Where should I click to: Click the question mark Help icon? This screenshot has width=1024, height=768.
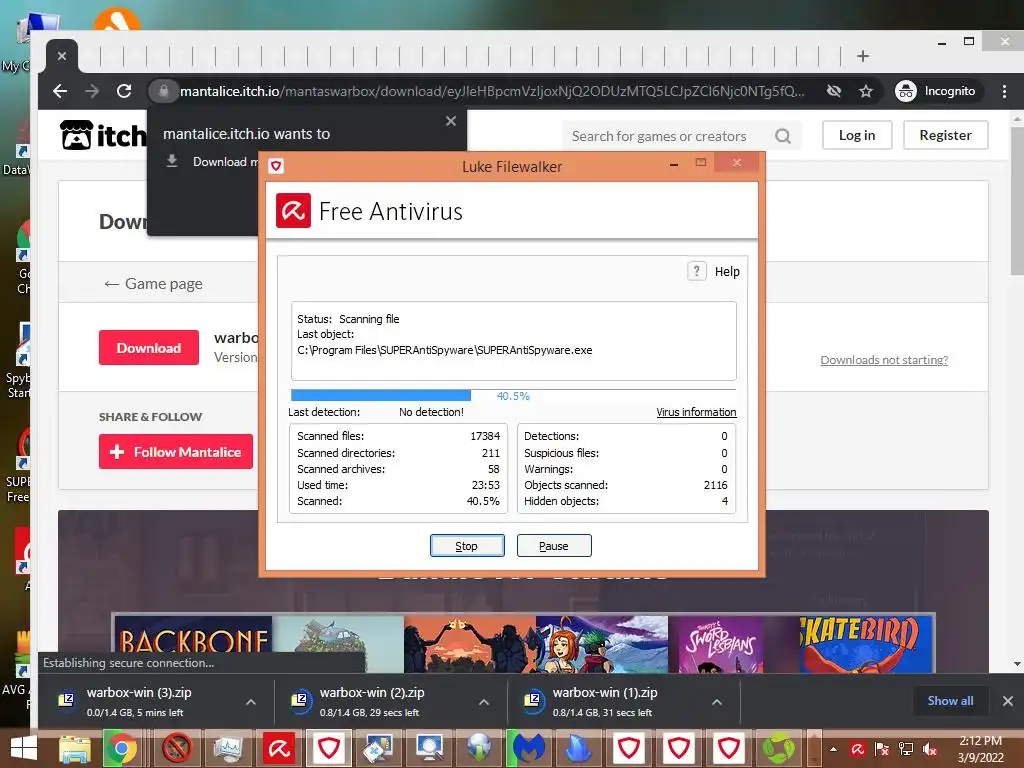[697, 271]
